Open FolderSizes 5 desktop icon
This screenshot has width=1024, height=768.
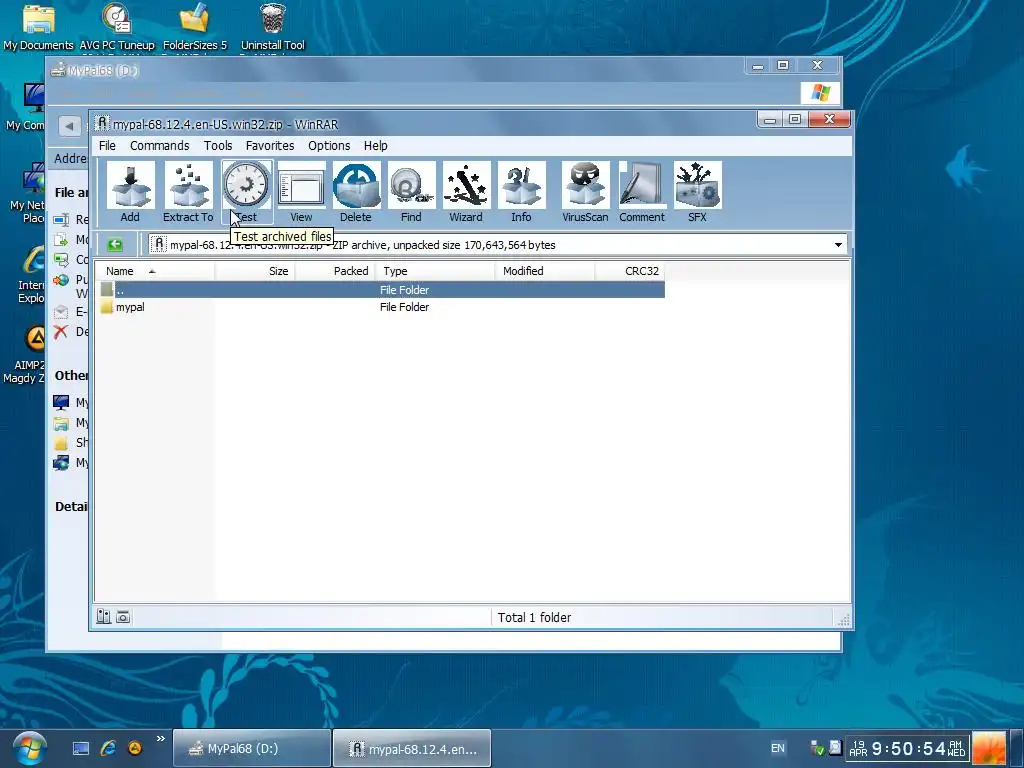point(195,27)
